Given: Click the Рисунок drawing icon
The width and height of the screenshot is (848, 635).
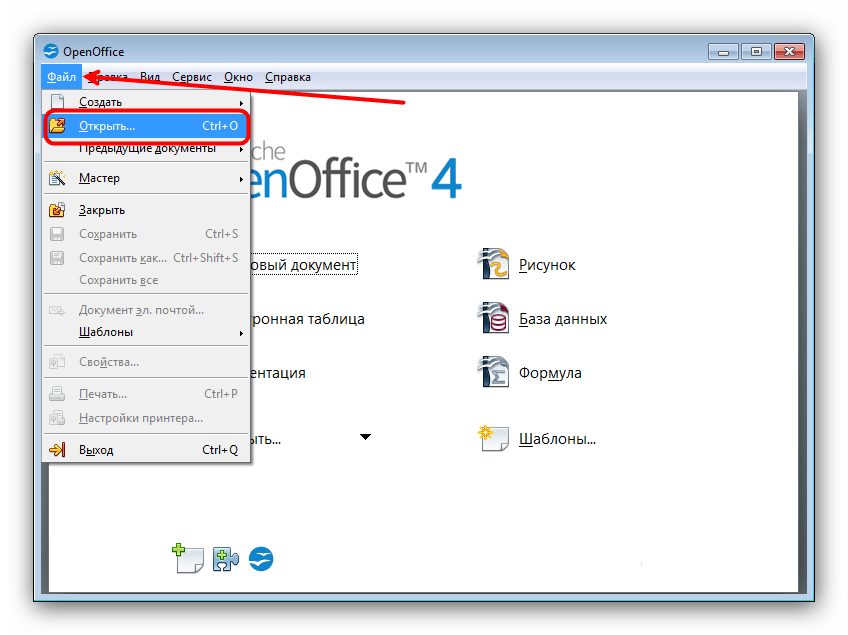Looking at the screenshot, I should [x=493, y=263].
